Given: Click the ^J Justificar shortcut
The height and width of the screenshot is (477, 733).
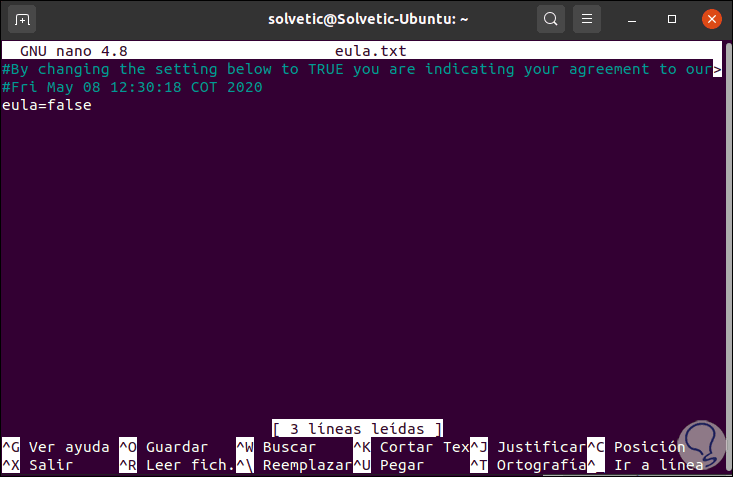Looking at the screenshot, I should (527, 447).
